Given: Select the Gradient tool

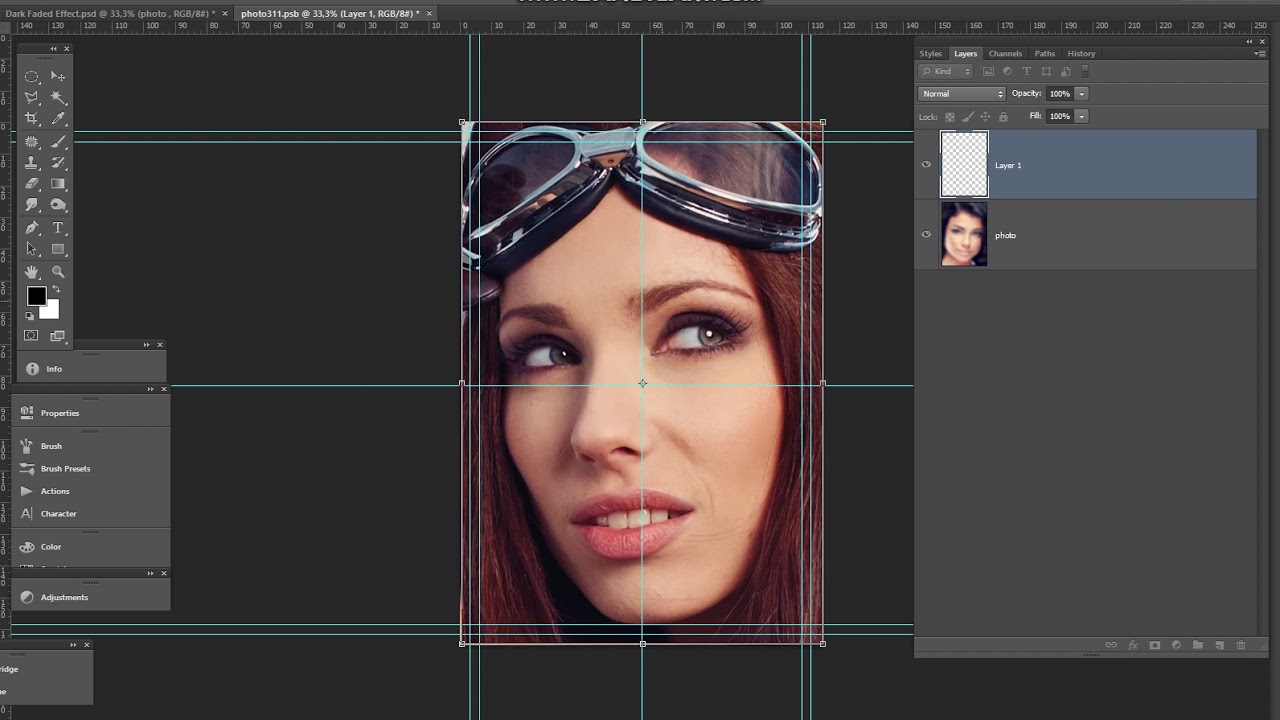Looking at the screenshot, I should 58,184.
